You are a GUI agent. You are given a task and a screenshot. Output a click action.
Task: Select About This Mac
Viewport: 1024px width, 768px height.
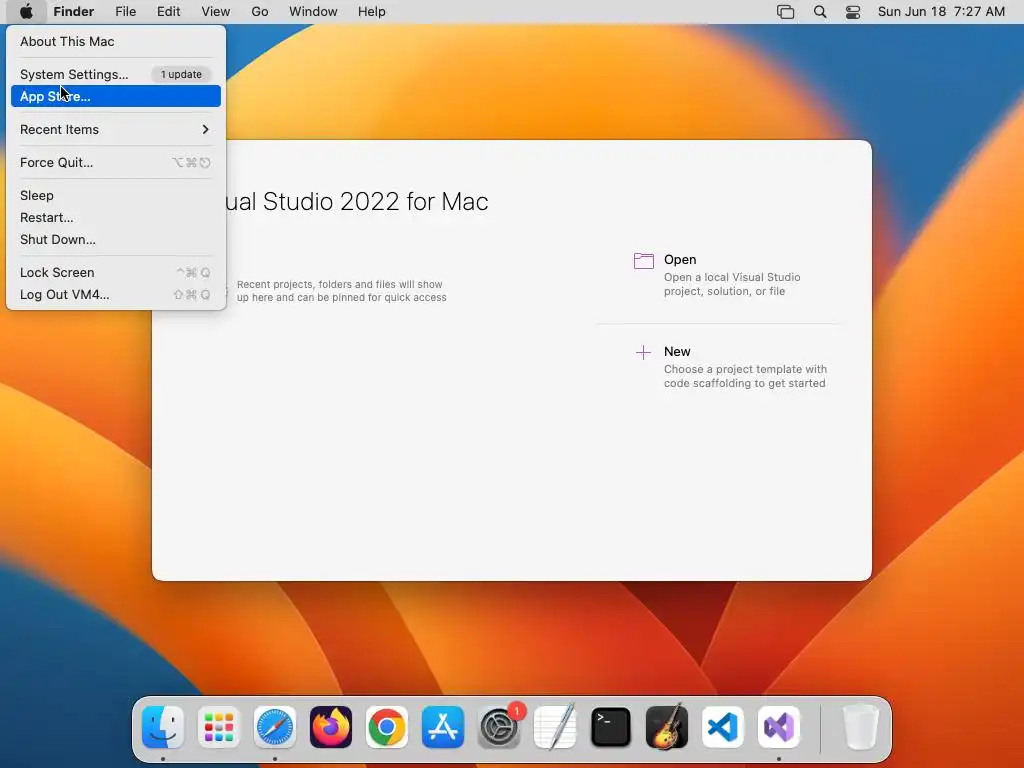pos(116,41)
